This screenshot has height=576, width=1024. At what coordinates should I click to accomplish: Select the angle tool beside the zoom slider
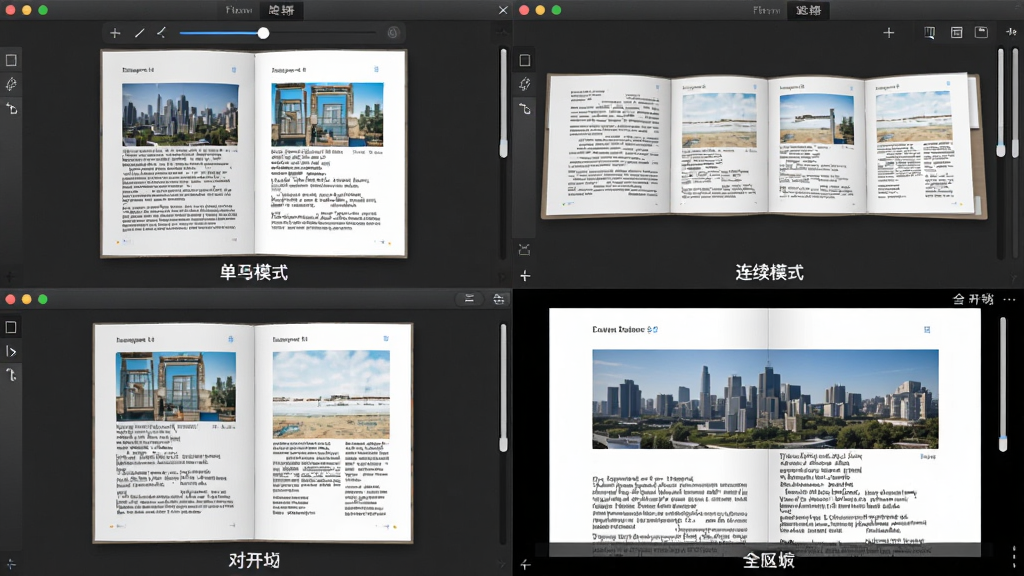tap(161, 33)
